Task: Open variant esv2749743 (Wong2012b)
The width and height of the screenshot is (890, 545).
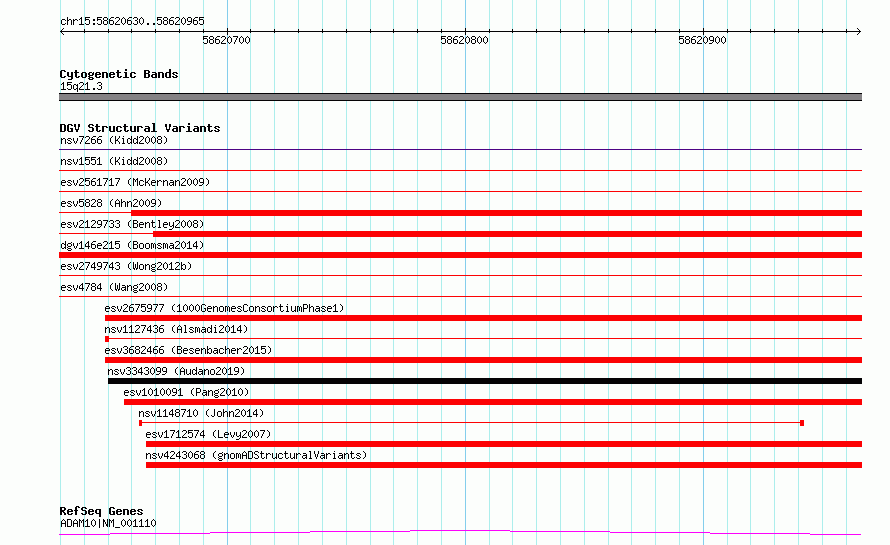Action: pos(126,266)
